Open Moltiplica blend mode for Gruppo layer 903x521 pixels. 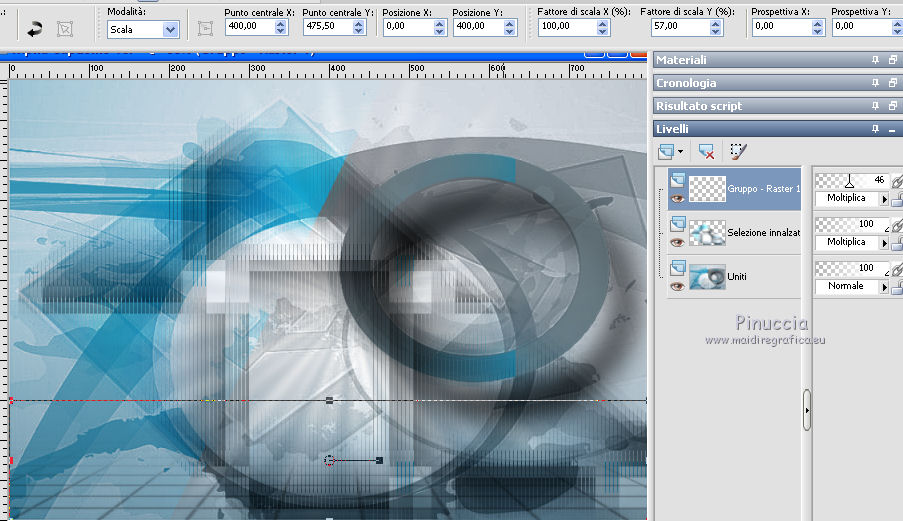[852, 198]
